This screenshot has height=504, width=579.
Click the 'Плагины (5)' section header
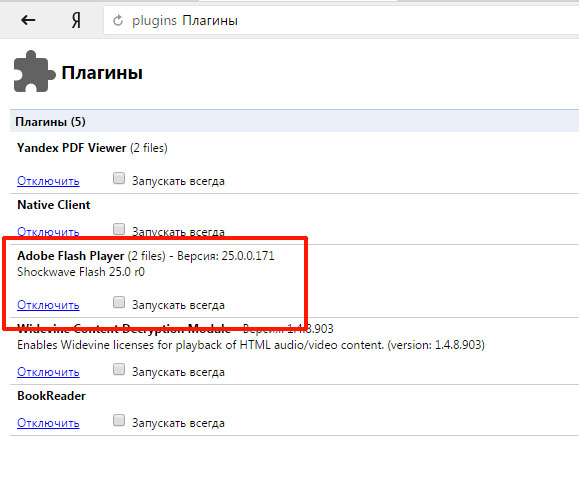pos(51,121)
